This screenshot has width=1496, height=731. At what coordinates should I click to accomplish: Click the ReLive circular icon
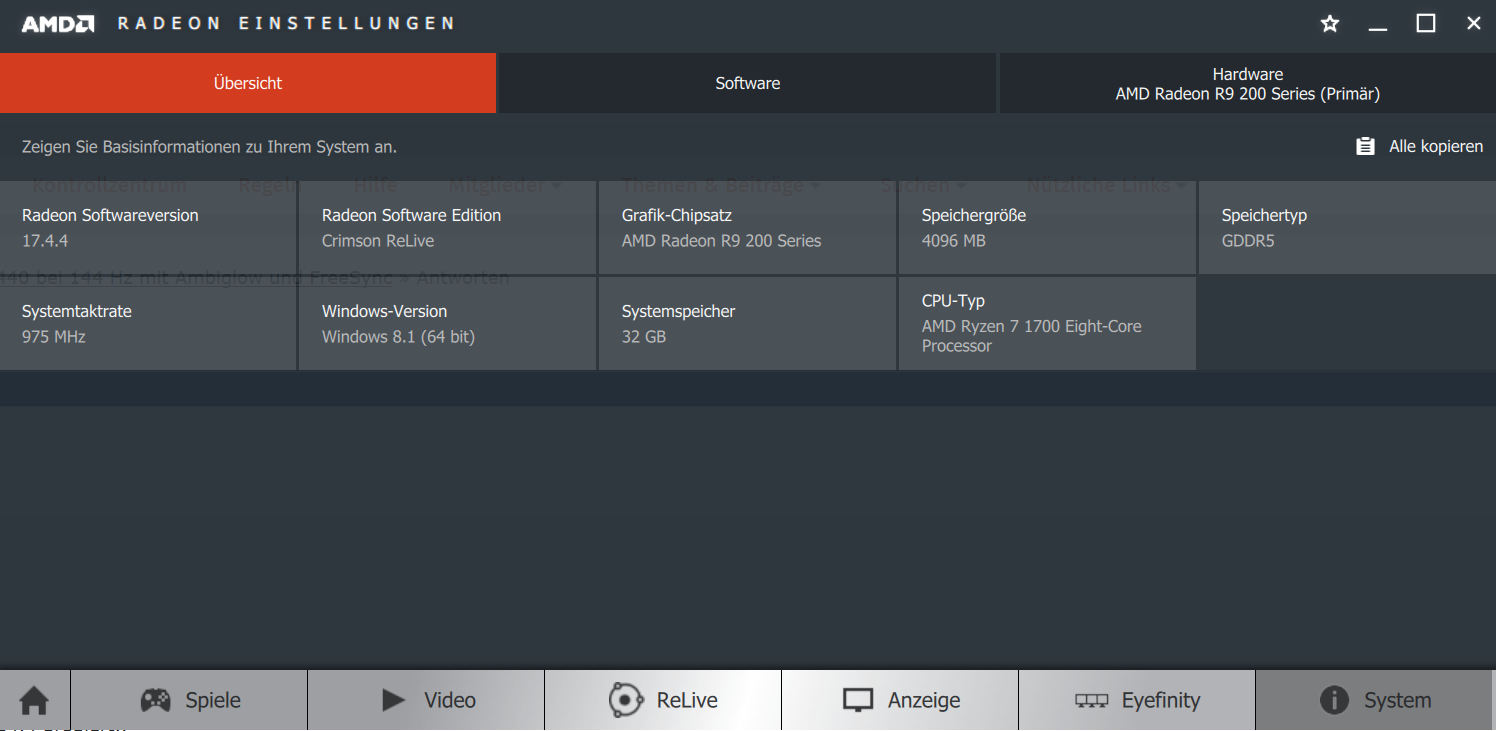tap(626, 700)
